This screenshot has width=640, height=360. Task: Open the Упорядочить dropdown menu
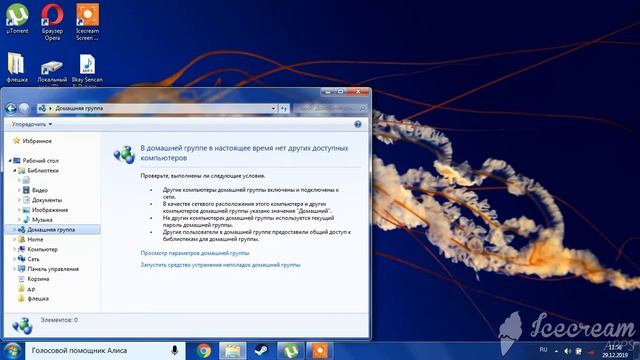pyautogui.click(x=32, y=124)
